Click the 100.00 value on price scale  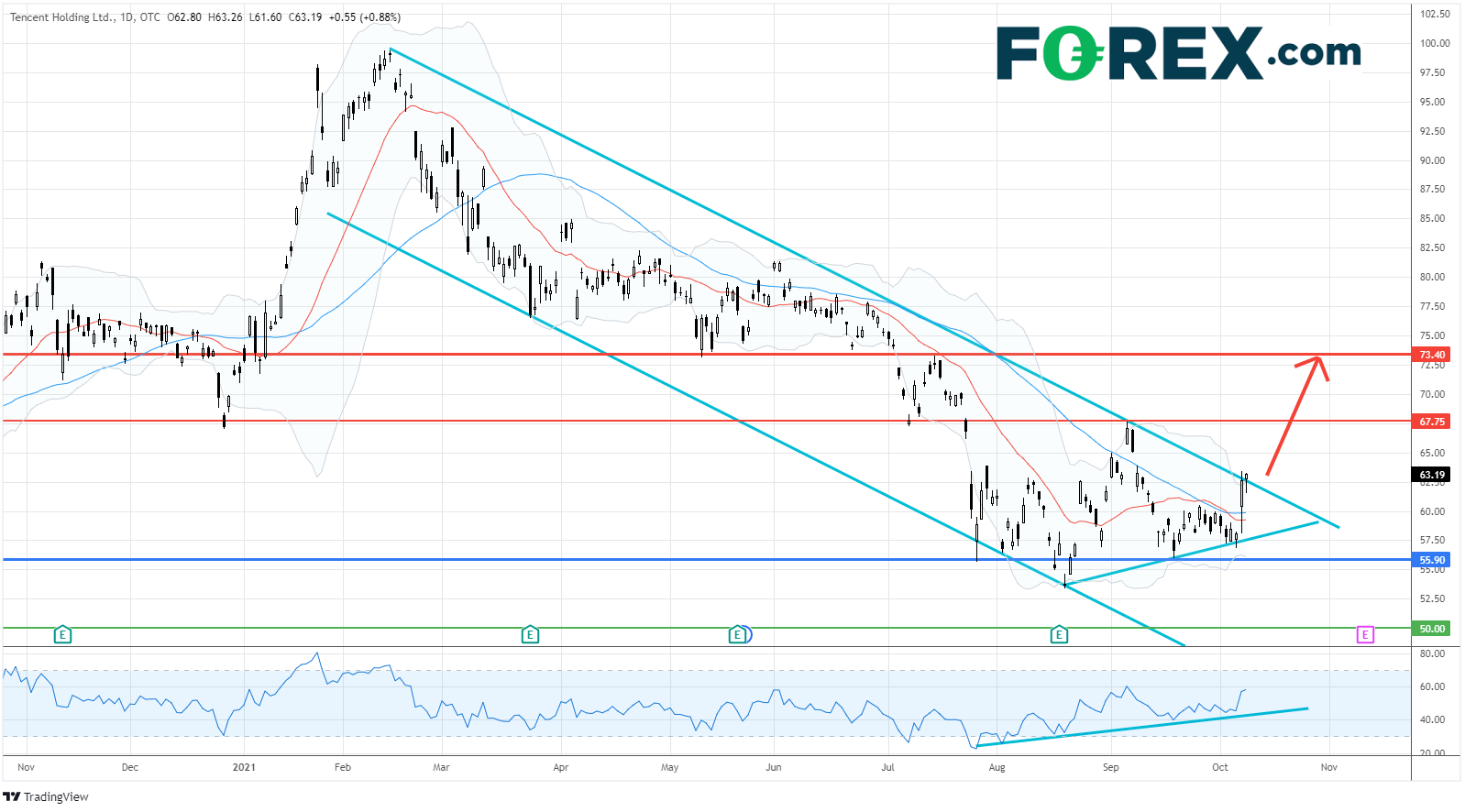tap(1434, 43)
